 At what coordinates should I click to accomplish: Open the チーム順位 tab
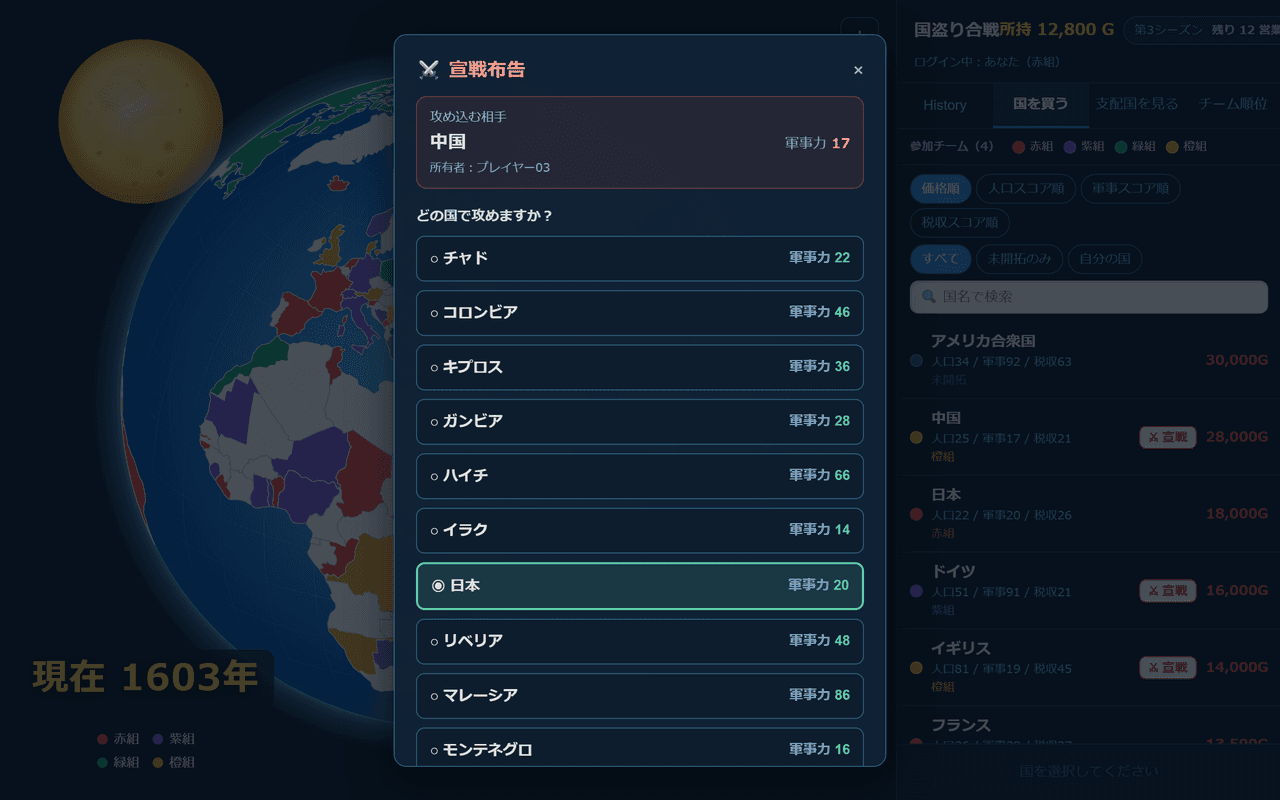click(x=1233, y=104)
